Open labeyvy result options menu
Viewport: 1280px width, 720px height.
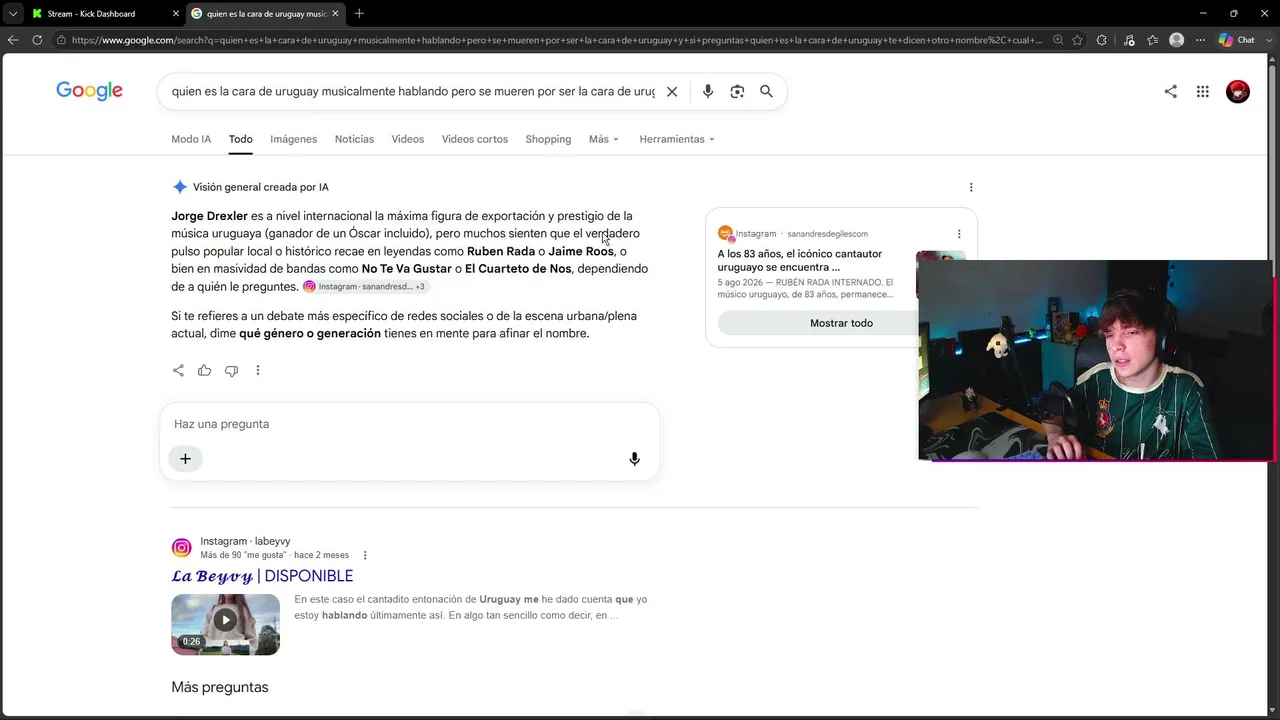tap(365, 555)
